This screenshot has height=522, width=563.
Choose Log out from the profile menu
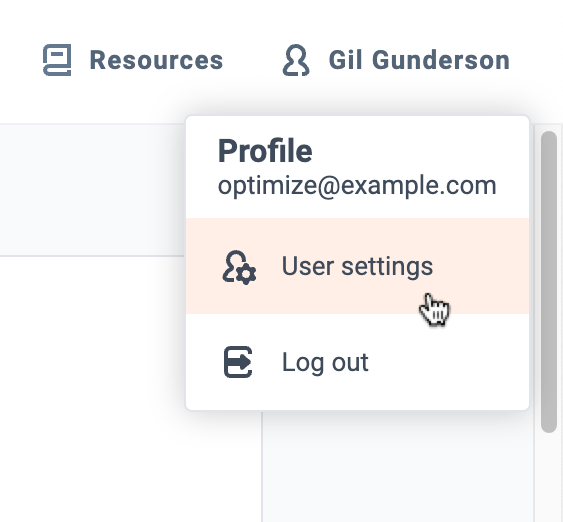tap(357, 362)
